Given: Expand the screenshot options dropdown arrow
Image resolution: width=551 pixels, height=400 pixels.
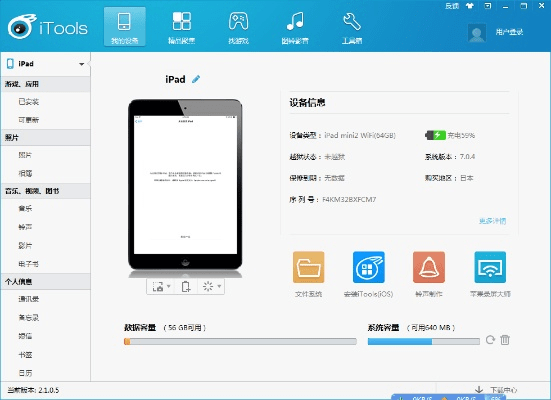Looking at the screenshot, I should point(169,286).
